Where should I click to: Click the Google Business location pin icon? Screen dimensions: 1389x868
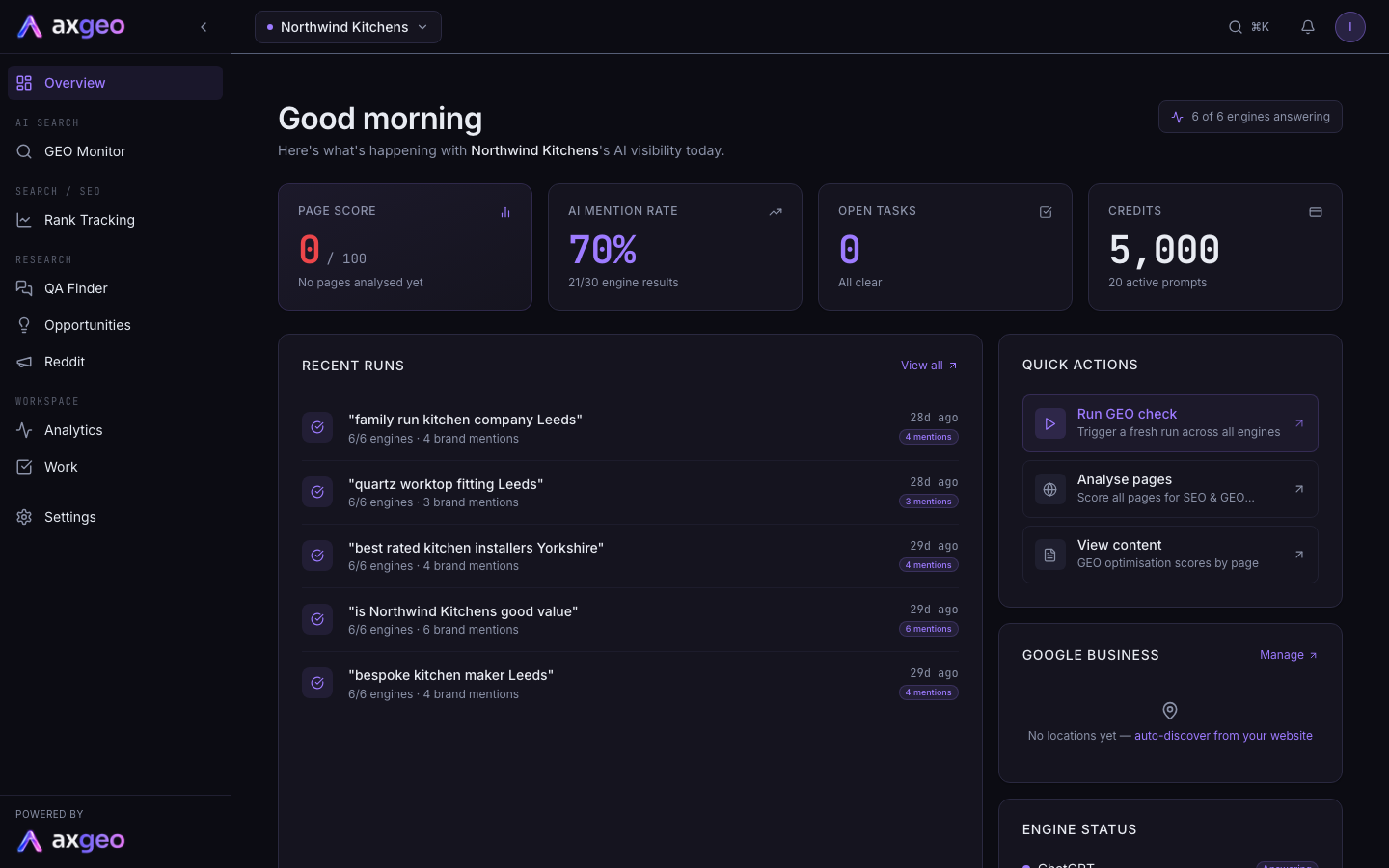point(1170,711)
